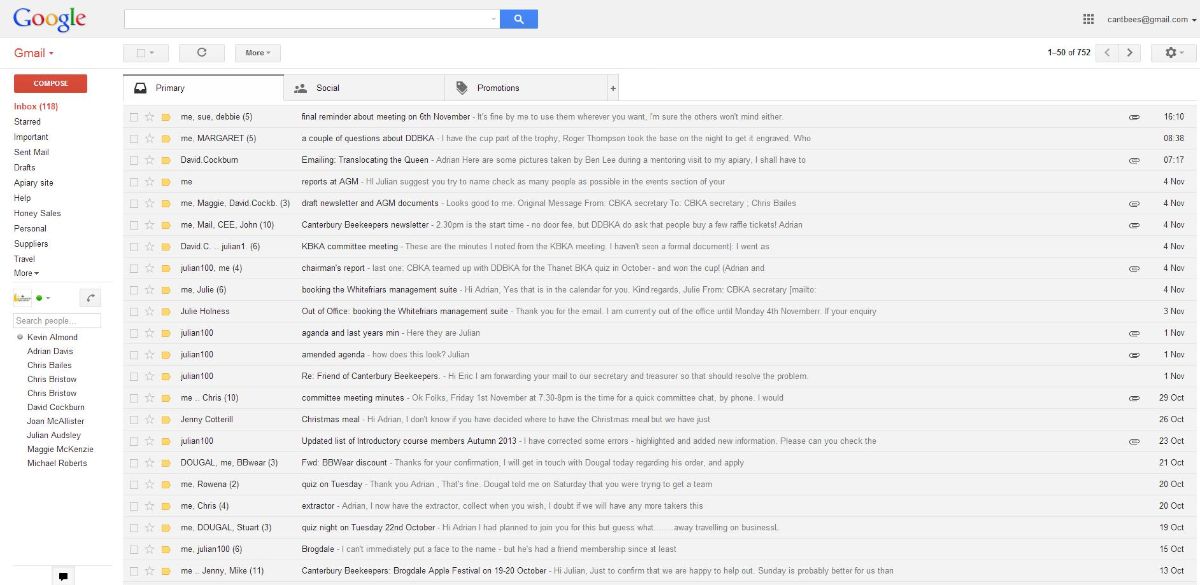Check the 'Updated list of Introductory course members' email
This screenshot has height=585, width=1200.
click(134, 441)
